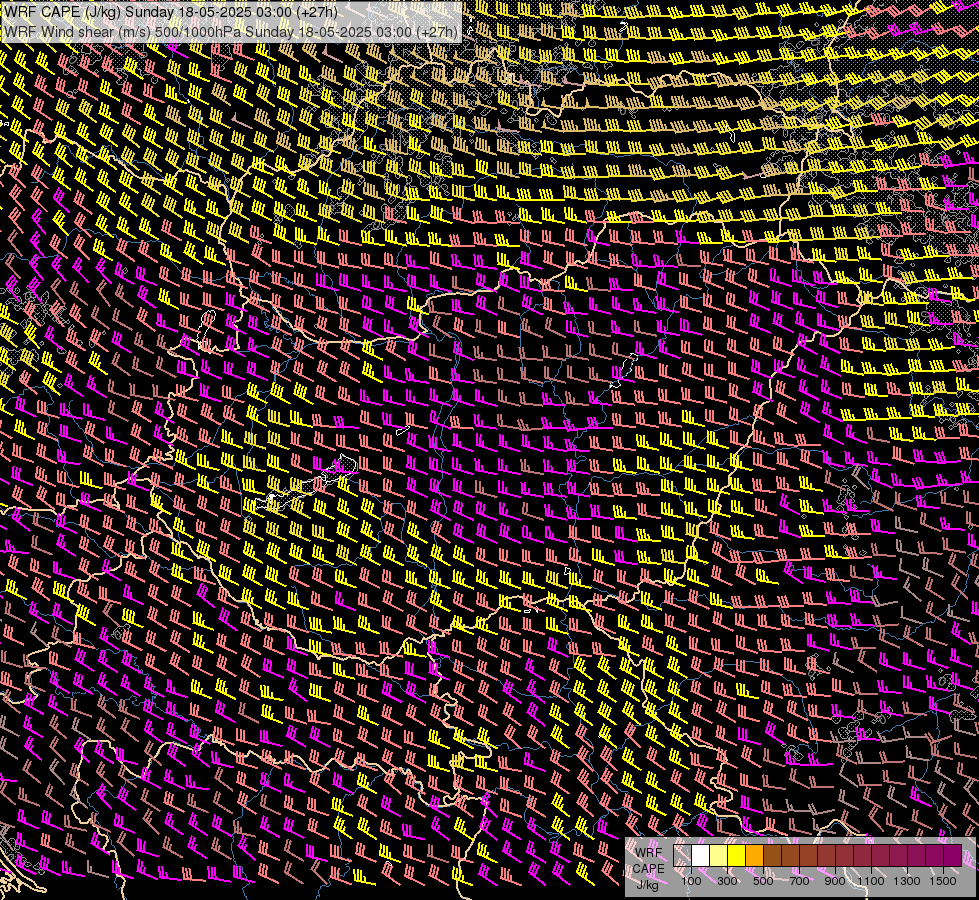Click the 900 legend value
The image size is (979, 900).
coord(835,881)
